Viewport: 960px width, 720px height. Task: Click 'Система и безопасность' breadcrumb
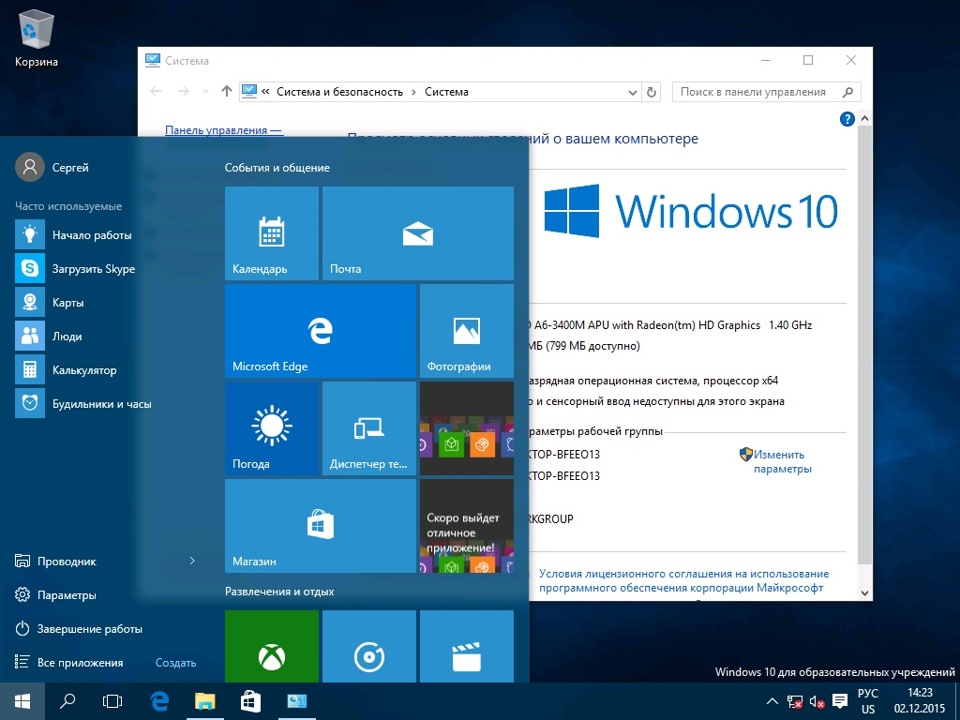(340, 92)
